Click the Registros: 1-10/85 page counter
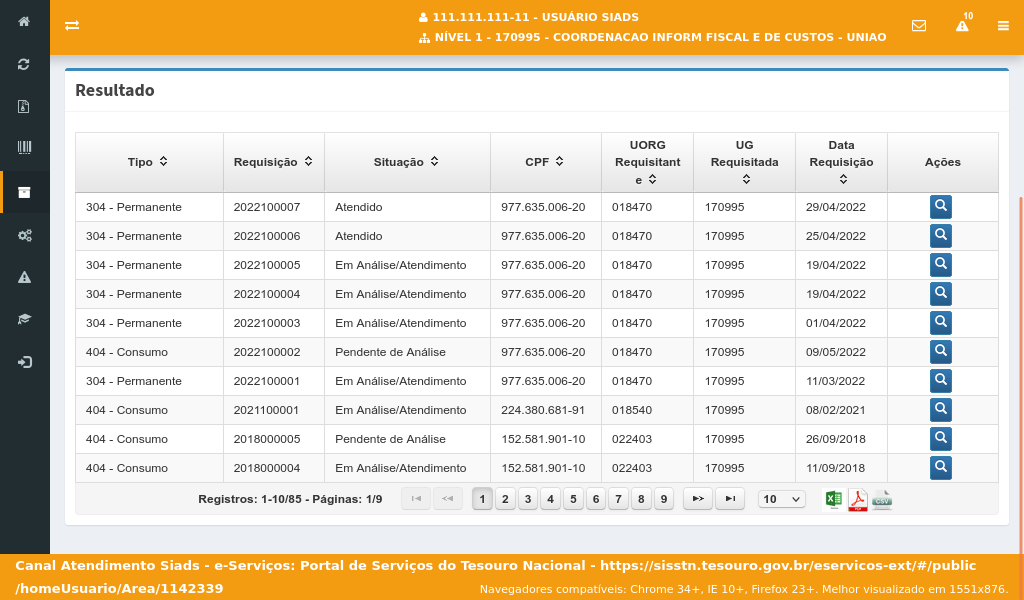Screen dimensions: 1024x600 coord(290,499)
